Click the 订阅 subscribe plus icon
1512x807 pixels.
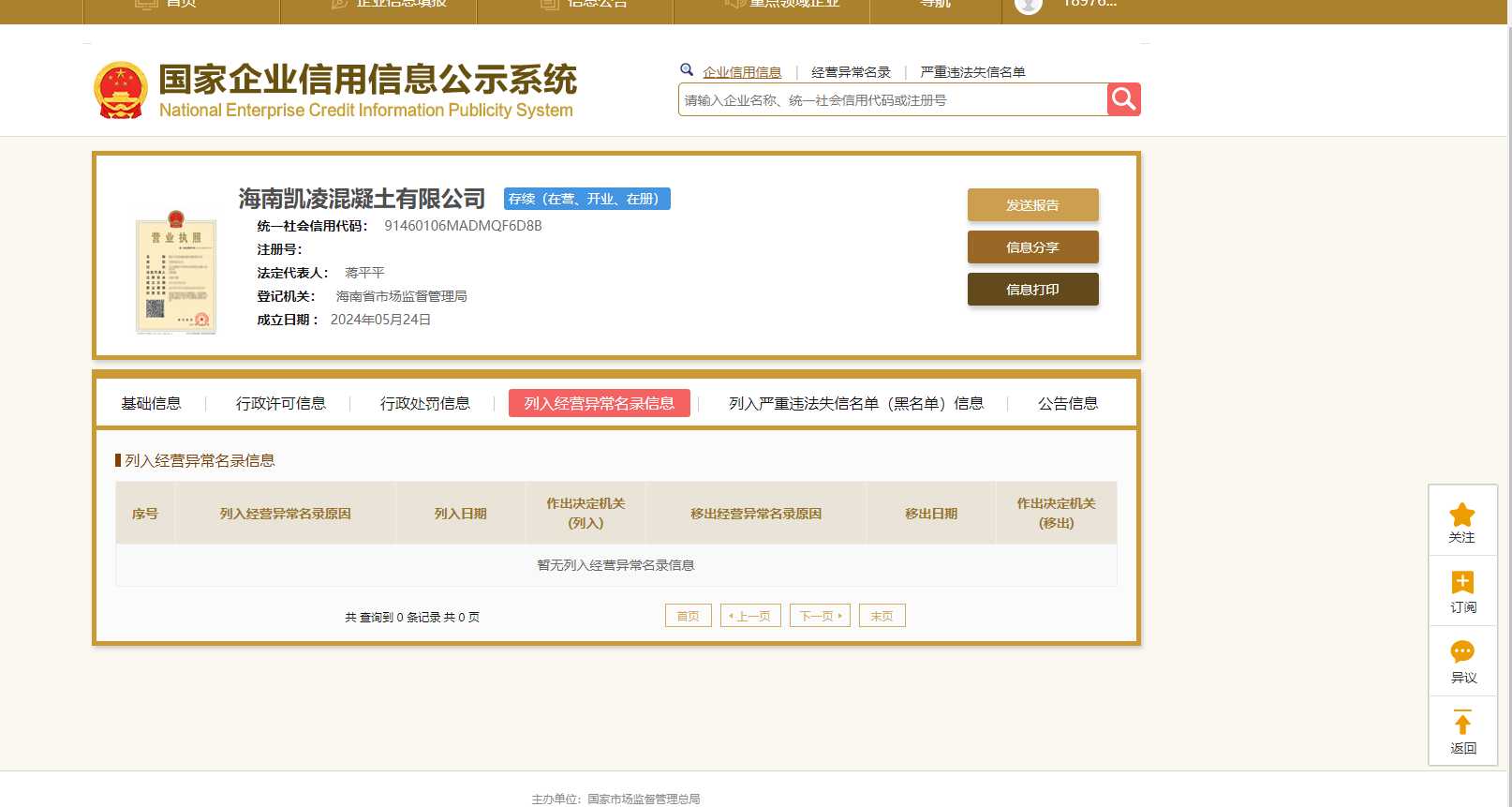pyautogui.click(x=1461, y=582)
